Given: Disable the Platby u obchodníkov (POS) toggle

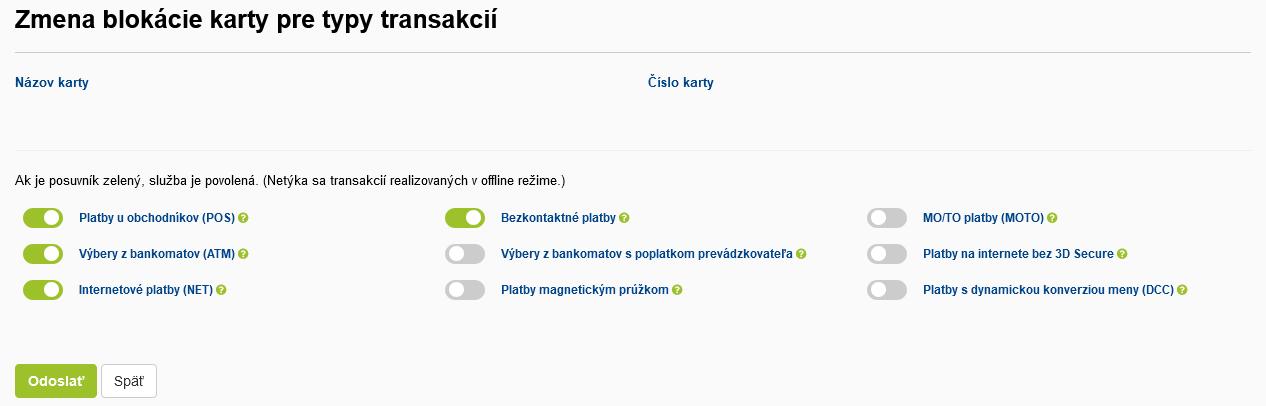Looking at the screenshot, I should point(43,218).
